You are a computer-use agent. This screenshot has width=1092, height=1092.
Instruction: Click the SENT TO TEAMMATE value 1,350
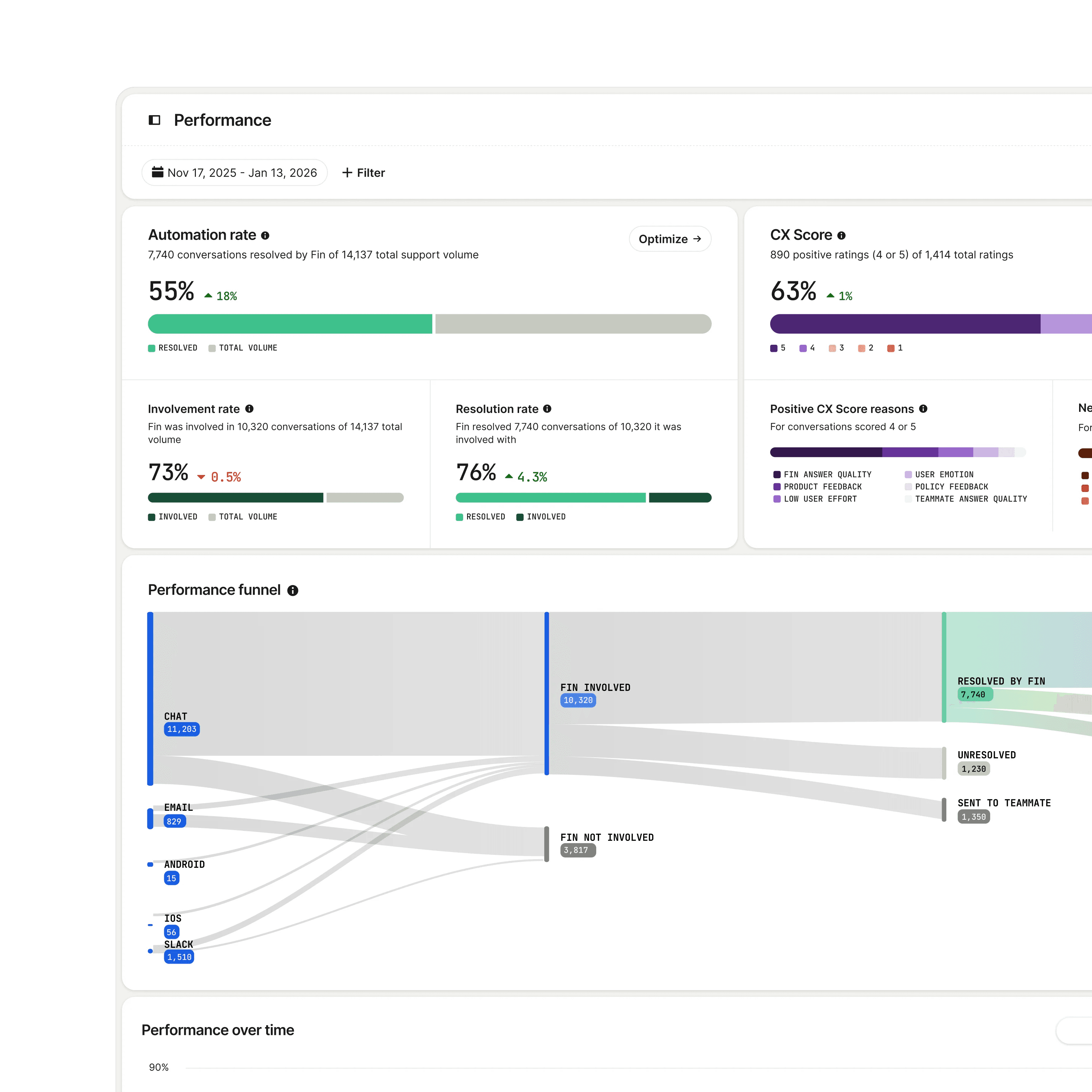coord(973,817)
